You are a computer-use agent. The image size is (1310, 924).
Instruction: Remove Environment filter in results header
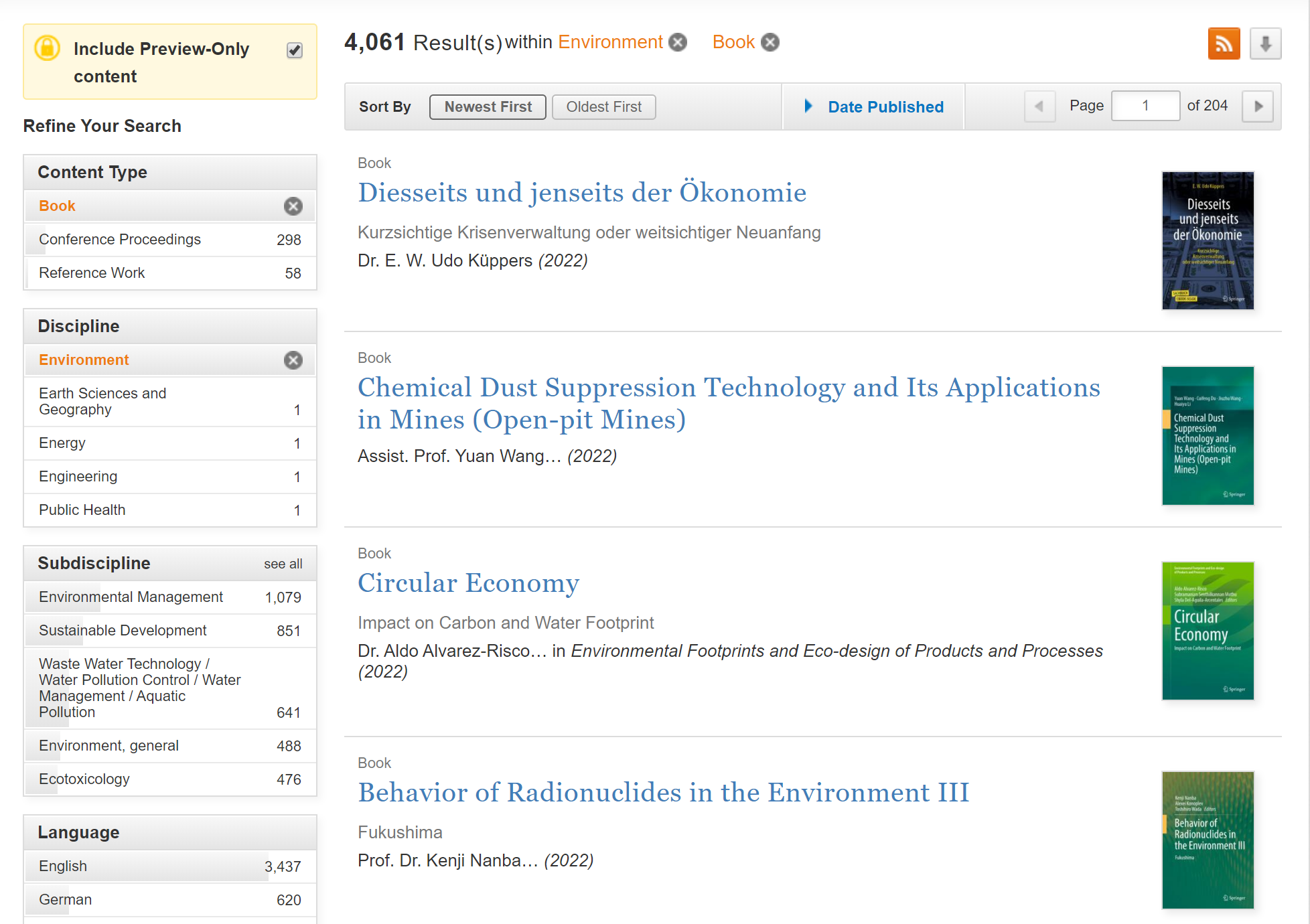[678, 43]
